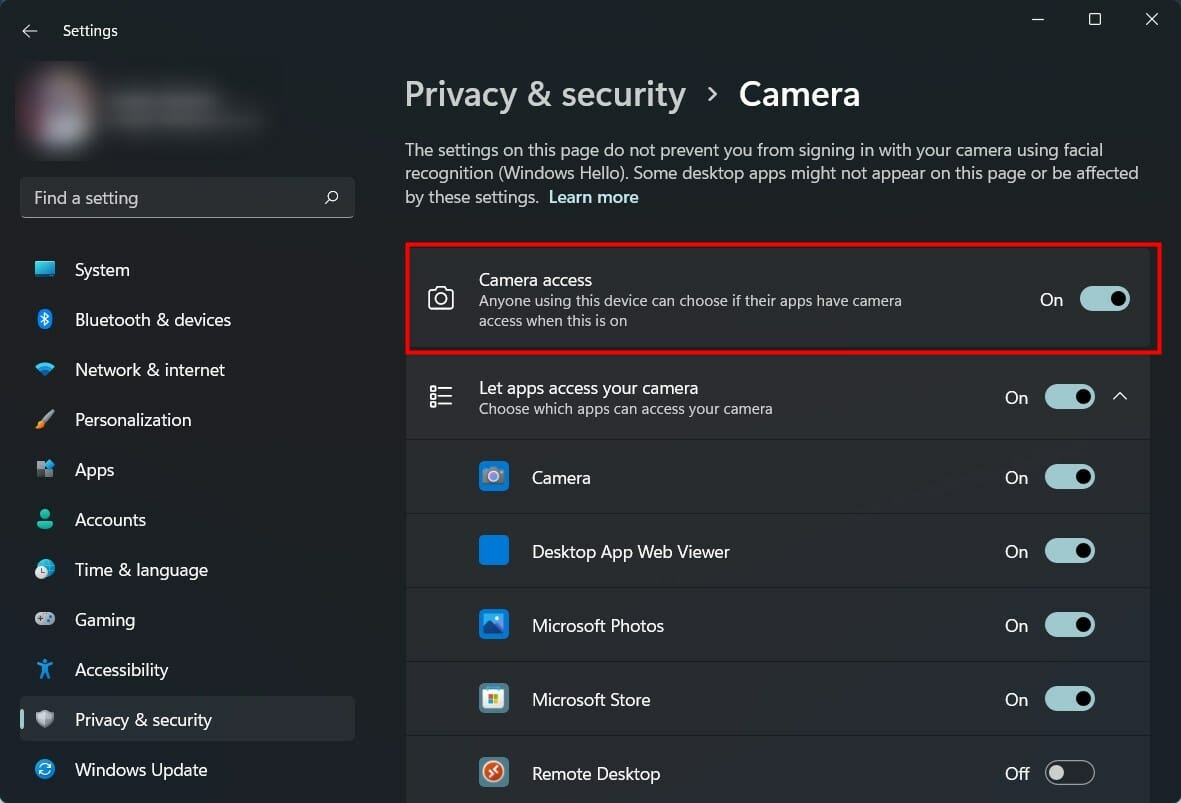Screen dimensions: 1181x803
Task: Click the Remote Desktop app icon
Action: click(x=493, y=773)
